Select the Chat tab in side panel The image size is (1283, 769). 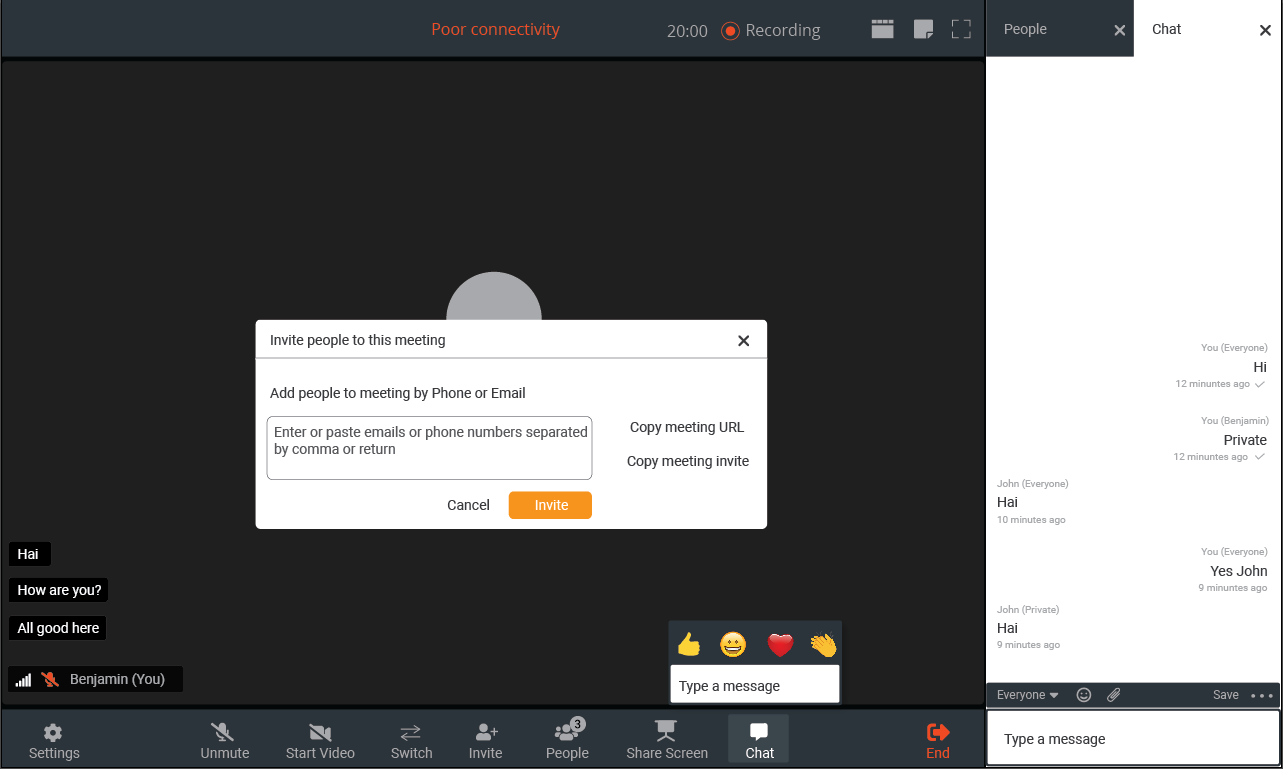click(1167, 30)
